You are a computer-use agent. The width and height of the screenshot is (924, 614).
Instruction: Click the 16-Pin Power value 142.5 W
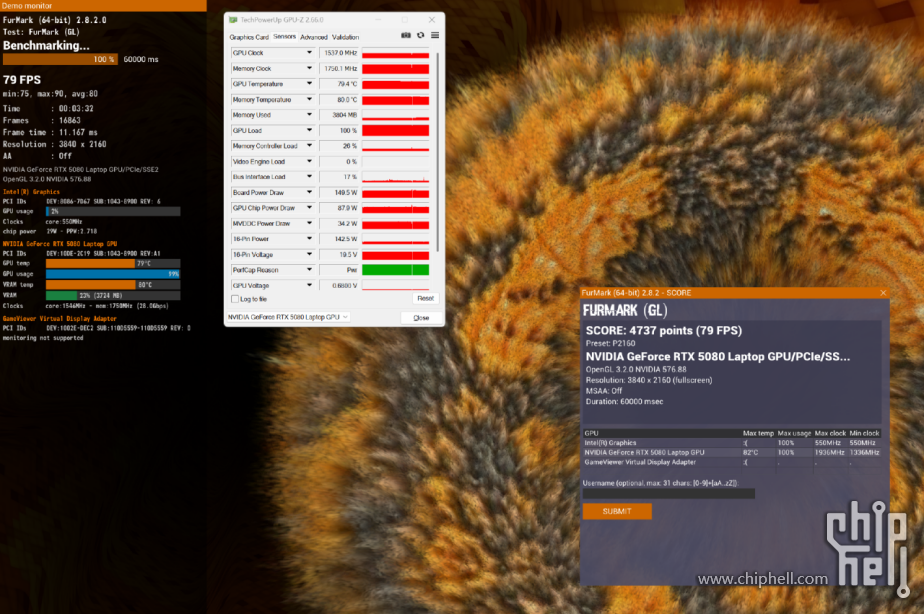click(339, 239)
